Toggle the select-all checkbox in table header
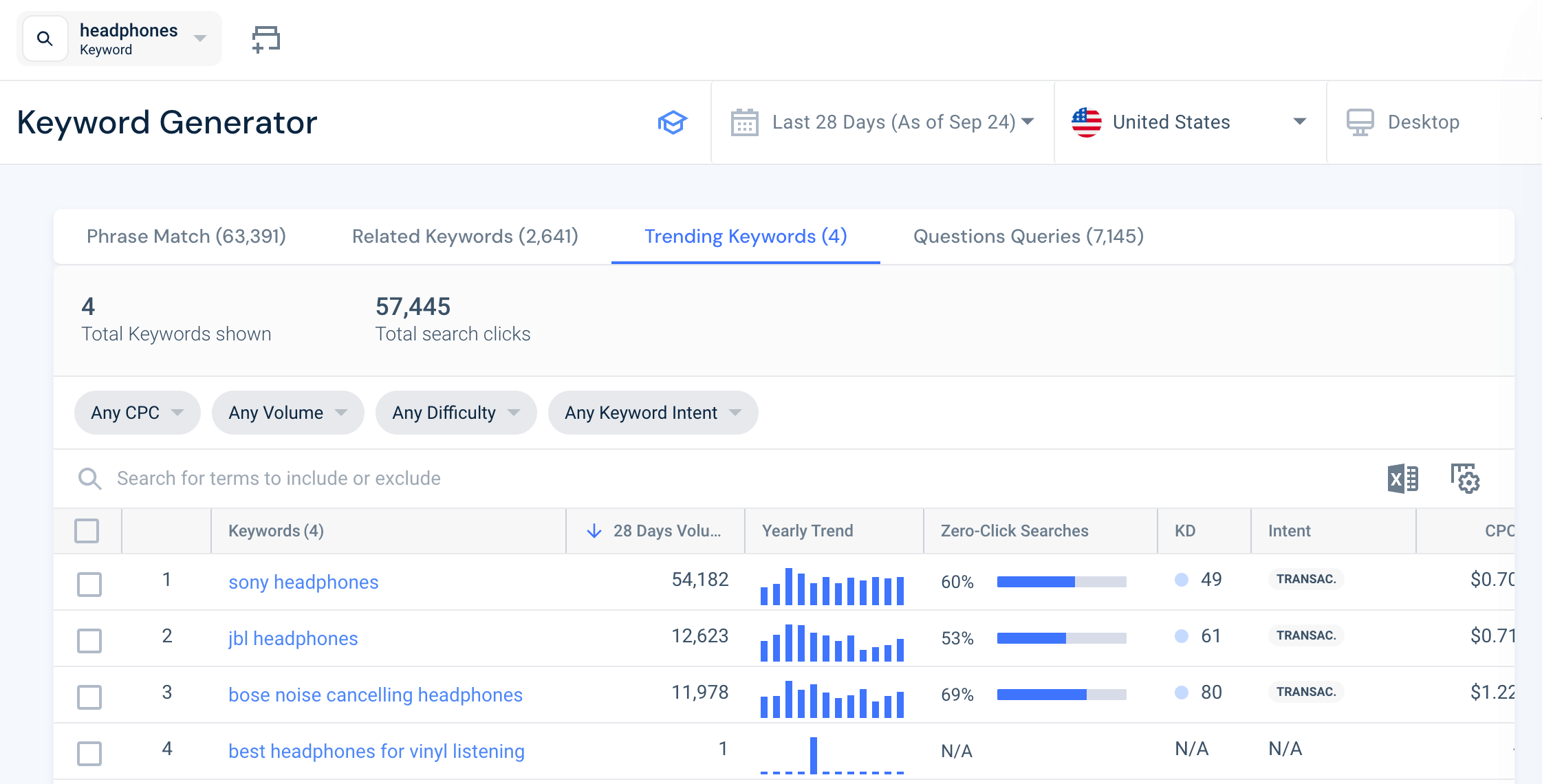Image resolution: width=1542 pixels, height=784 pixels. (87, 531)
